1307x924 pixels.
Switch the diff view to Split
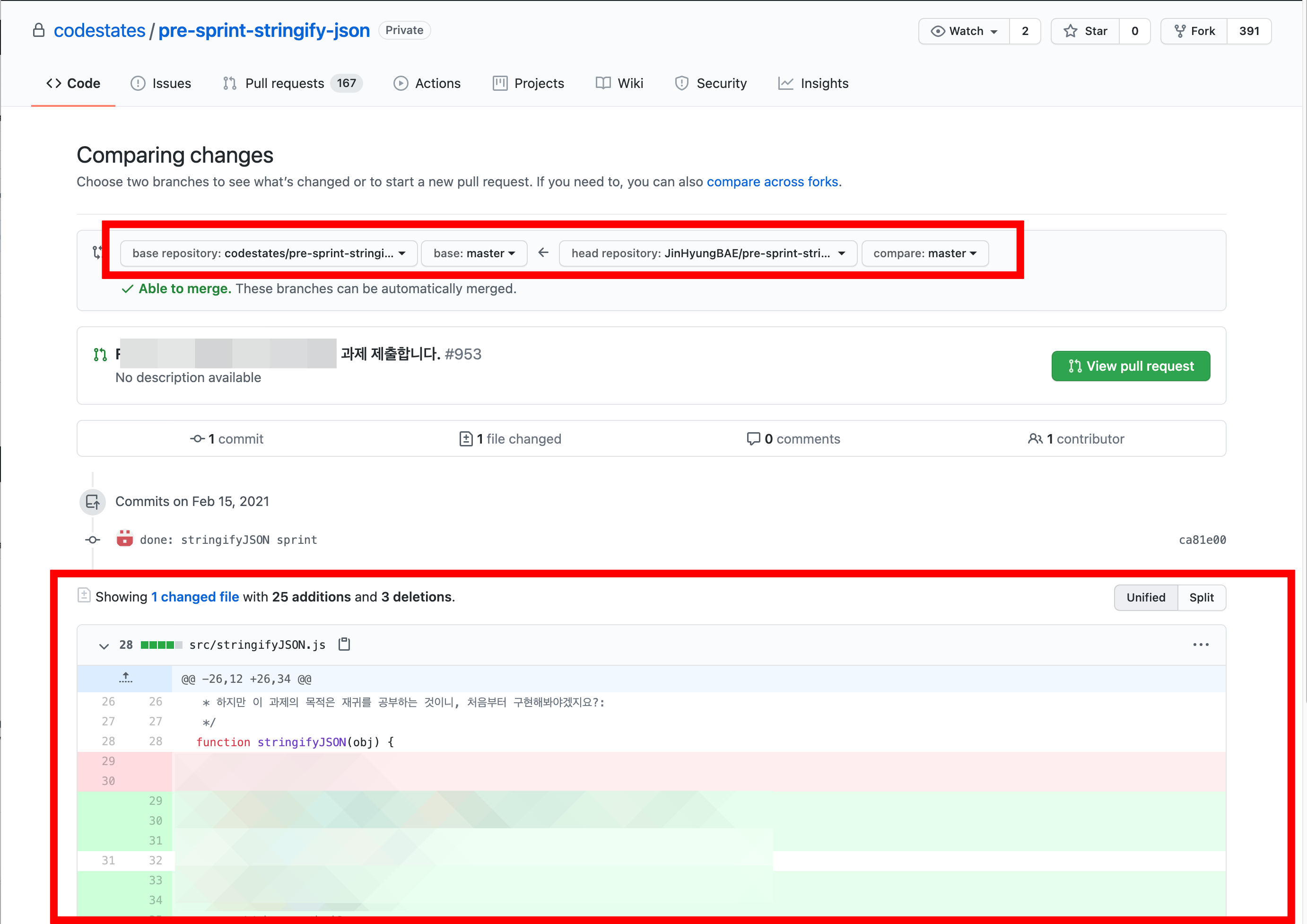[x=1201, y=597]
